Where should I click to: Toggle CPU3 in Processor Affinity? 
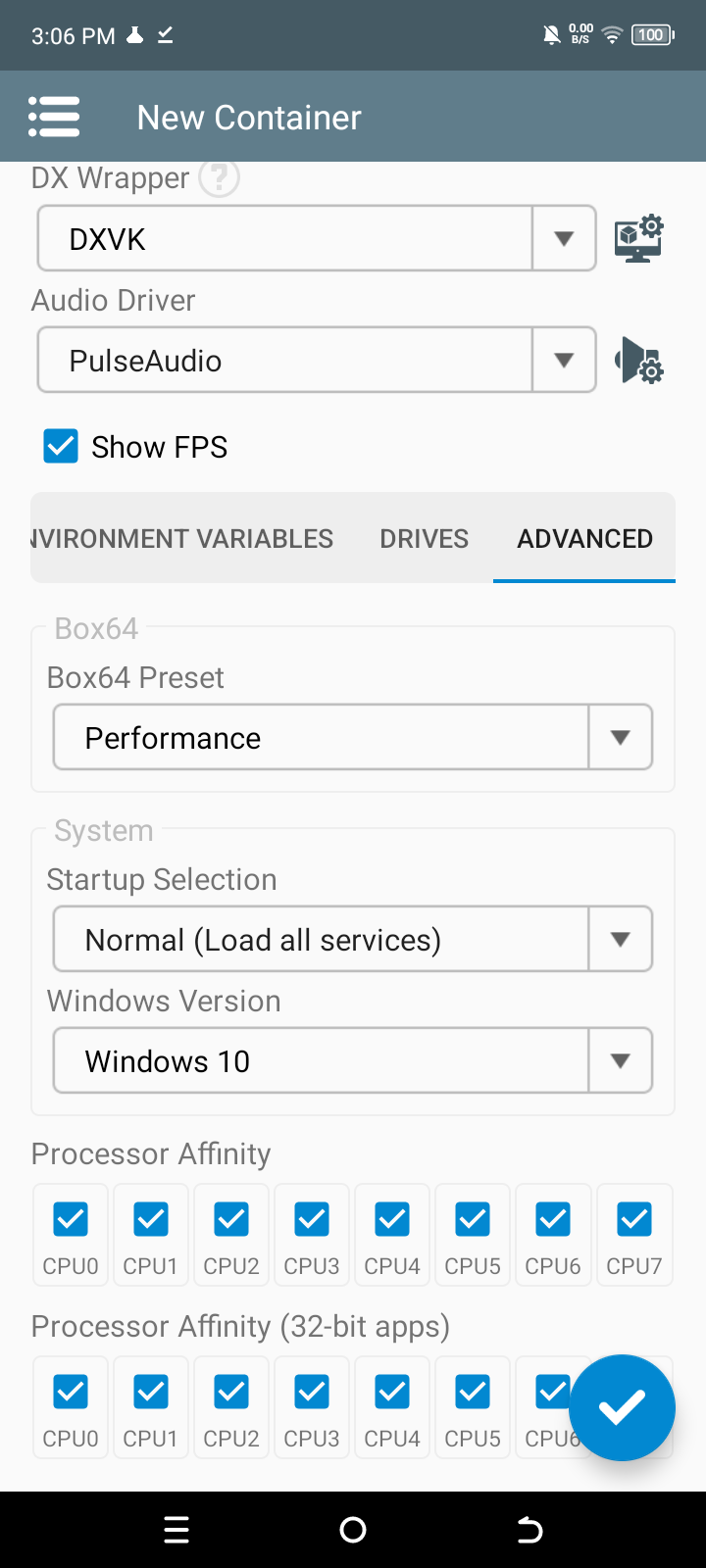312,1219
